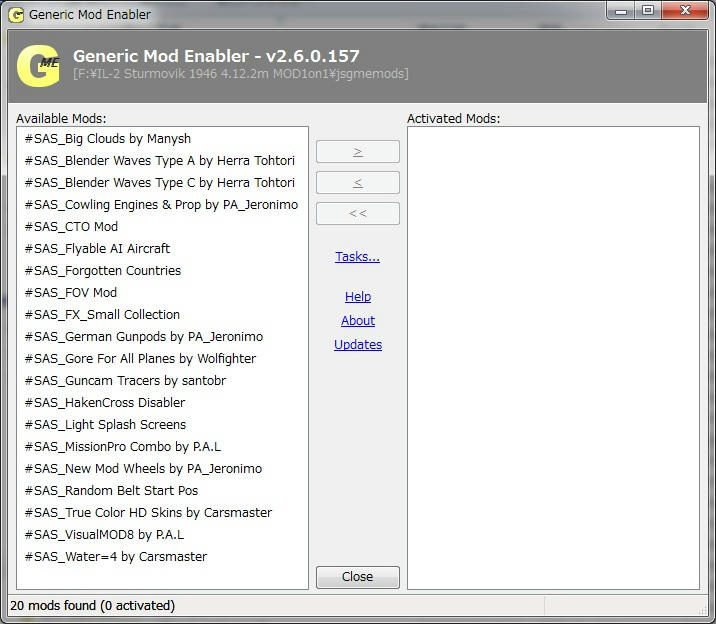Check for Updates link
This screenshot has height=624, width=716.
point(358,345)
